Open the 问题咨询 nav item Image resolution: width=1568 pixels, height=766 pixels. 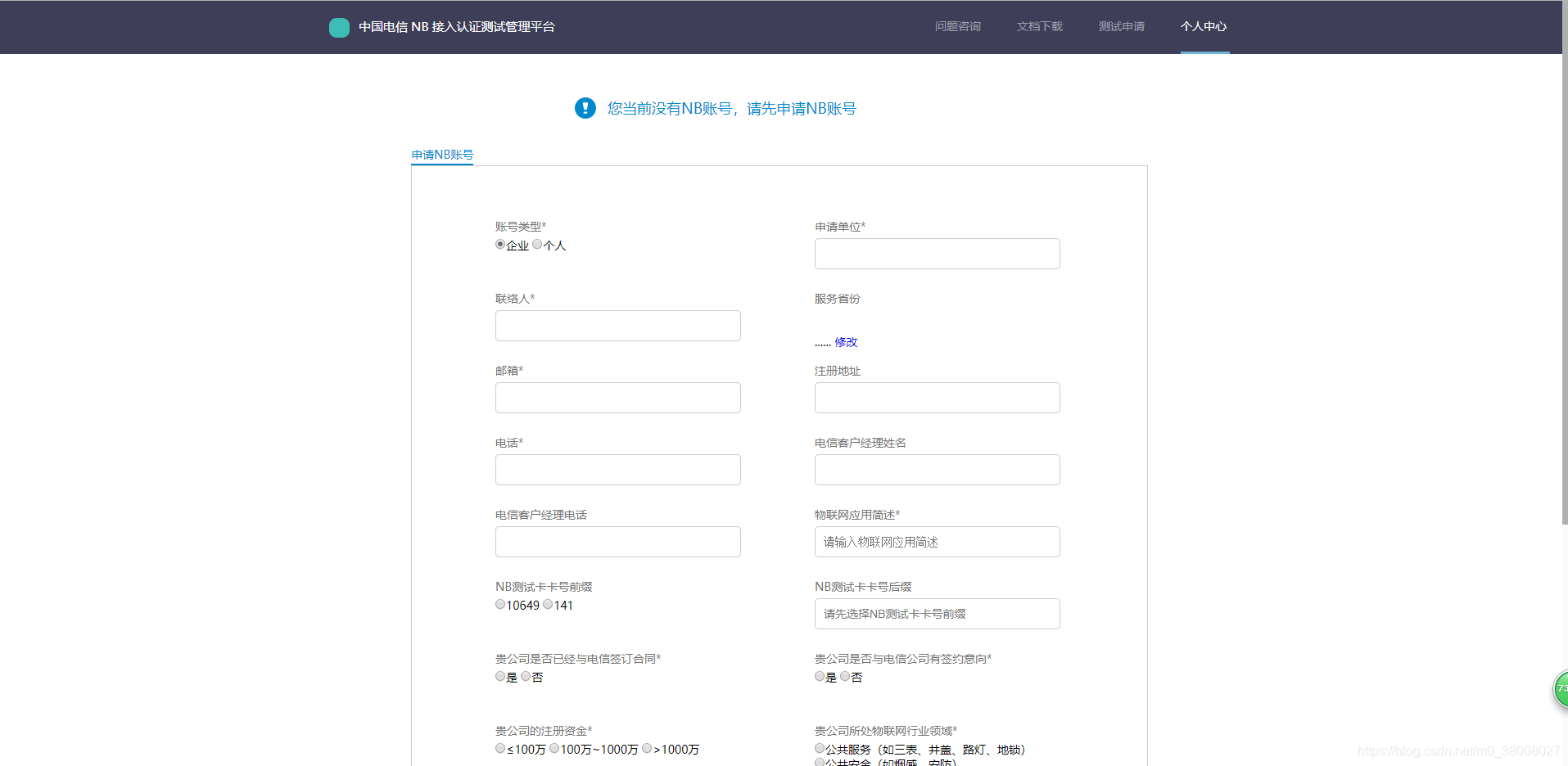click(958, 27)
